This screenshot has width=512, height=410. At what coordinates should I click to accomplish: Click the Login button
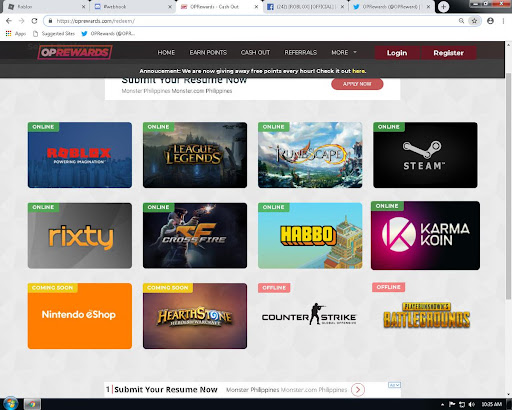(x=397, y=53)
